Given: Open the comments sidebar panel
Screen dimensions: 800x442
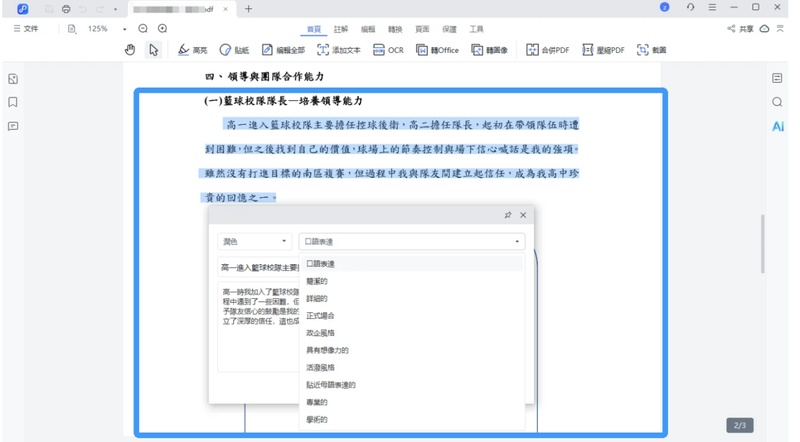Looking at the screenshot, I should [x=13, y=126].
